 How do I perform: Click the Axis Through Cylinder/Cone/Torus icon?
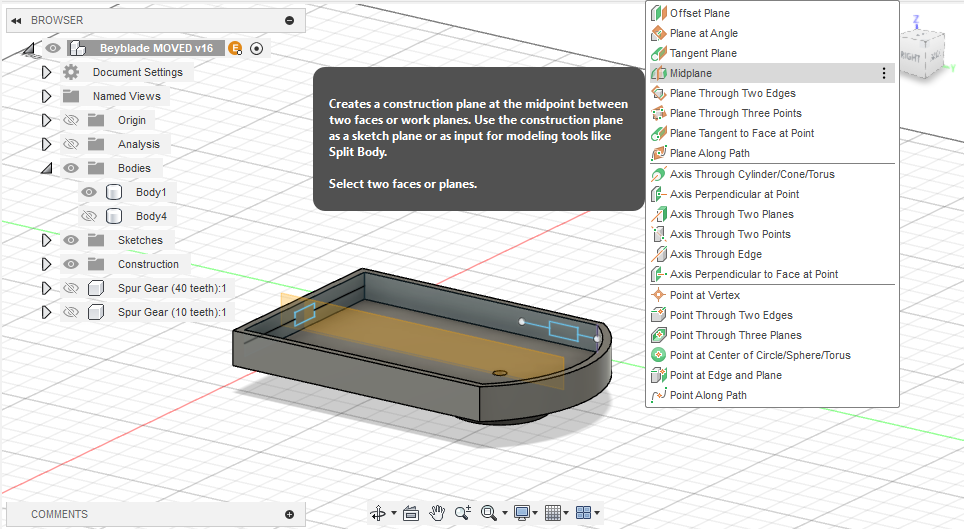(658, 174)
